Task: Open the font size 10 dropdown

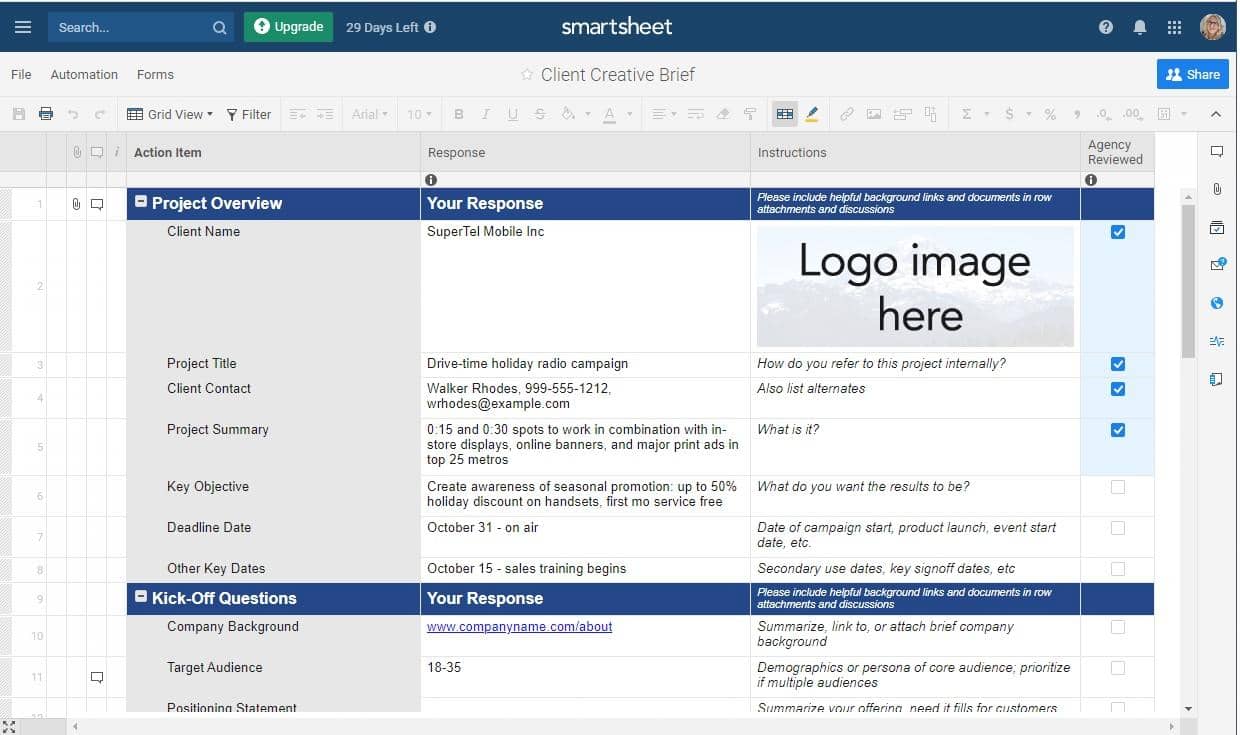Action: (x=419, y=114)
